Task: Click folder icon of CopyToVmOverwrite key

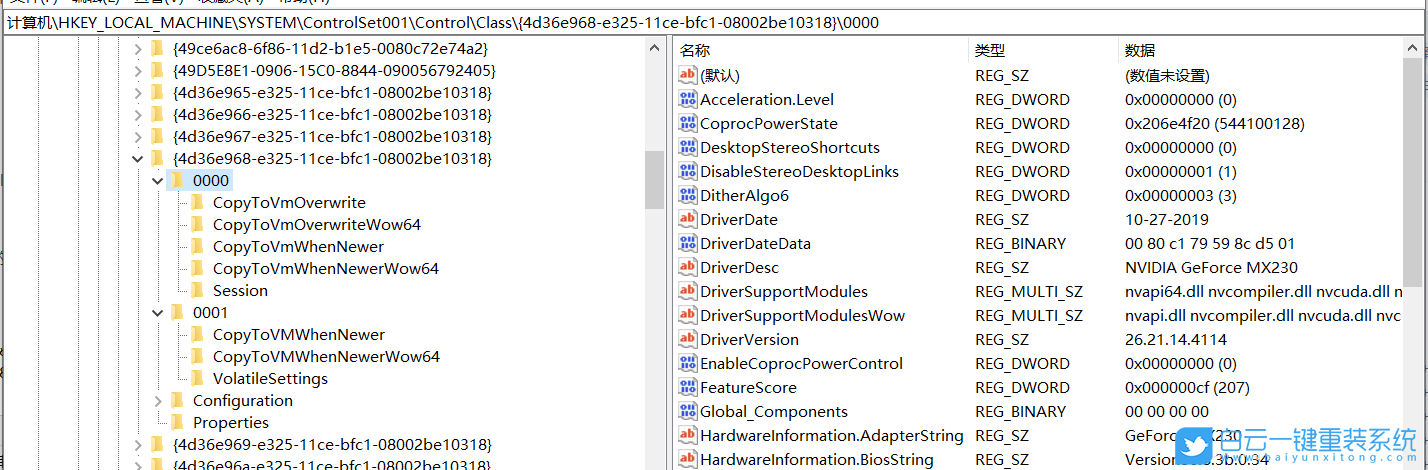Action: [197, 202]
